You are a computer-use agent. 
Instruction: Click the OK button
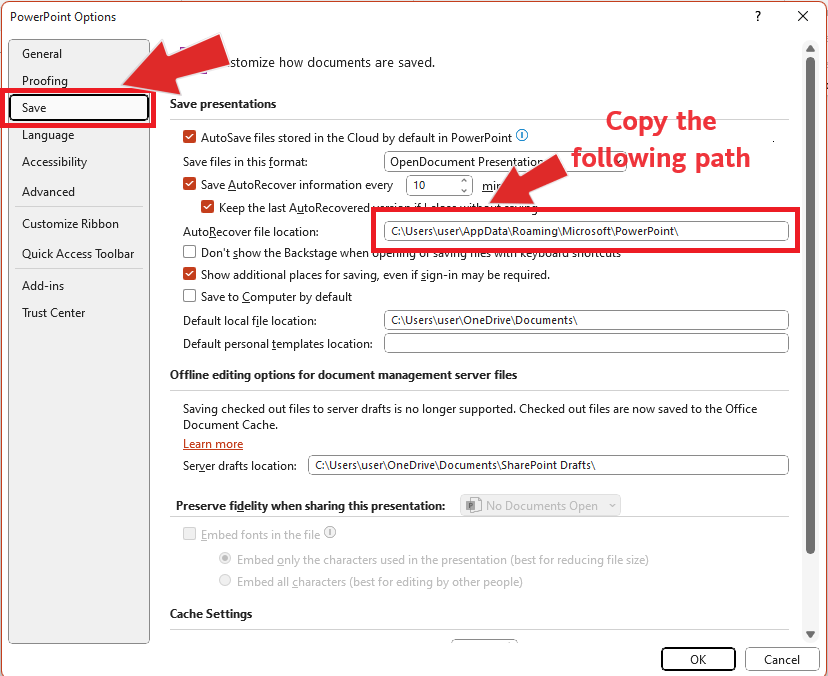[x=698, y=659]
